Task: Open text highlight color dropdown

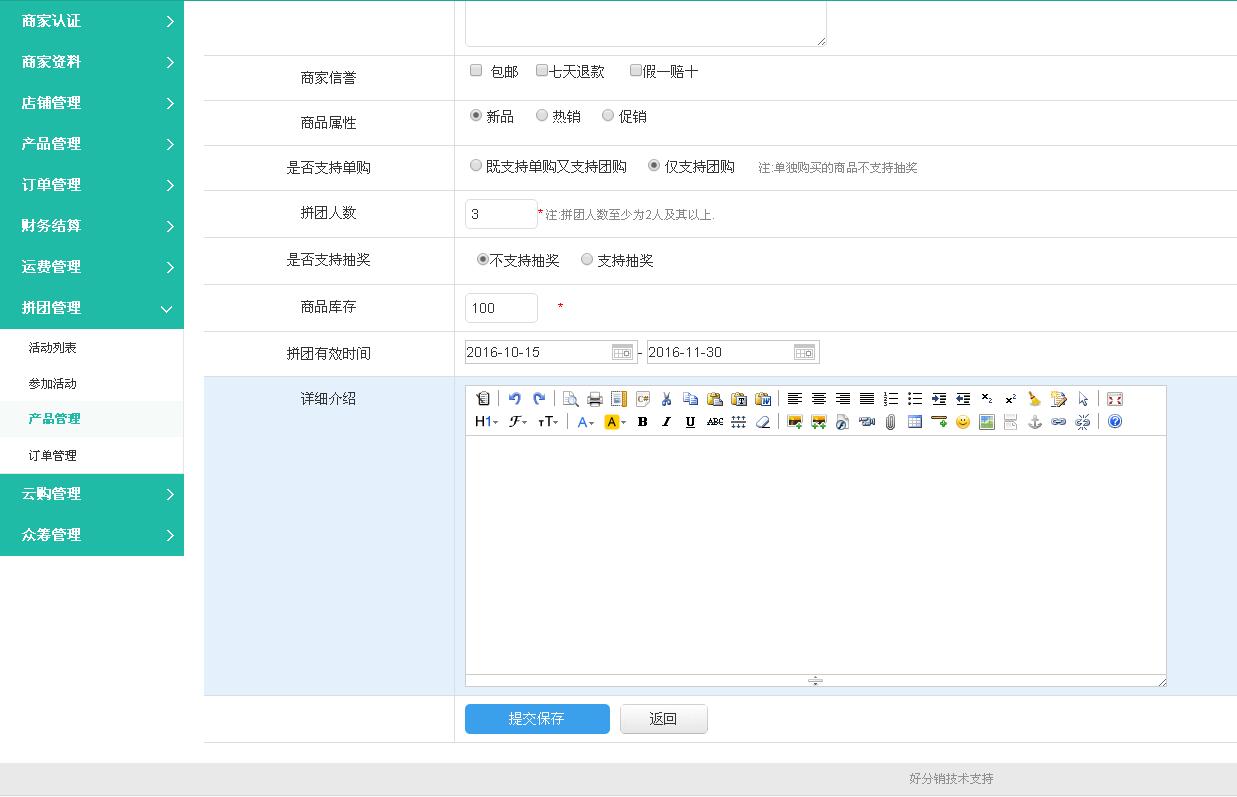Action: [x=615, y=422]
